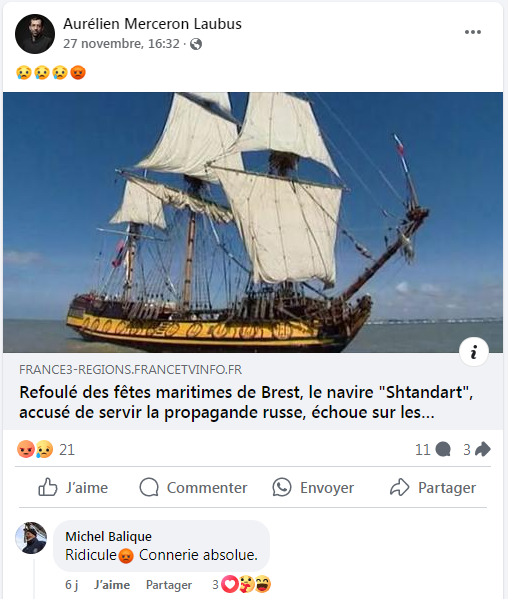The height and width of the screenshot is (600, 508).
Task: Open the Aurélien Merceron Laubus profile name
Action: pyautogui.click(x=152, y=24)
